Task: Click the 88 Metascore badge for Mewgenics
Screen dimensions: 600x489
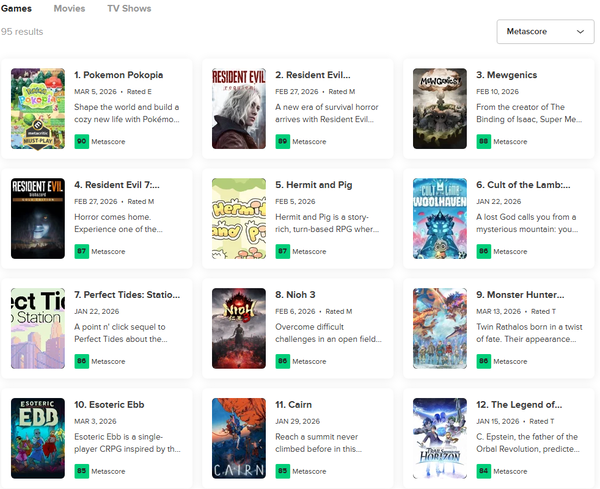Action: 483,142
